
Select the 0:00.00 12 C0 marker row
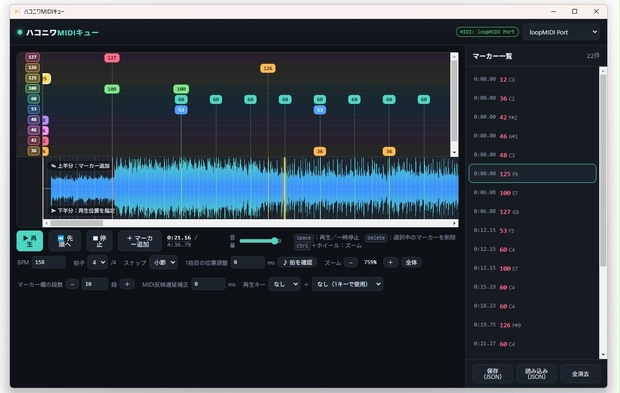click(x=532, y=79)
